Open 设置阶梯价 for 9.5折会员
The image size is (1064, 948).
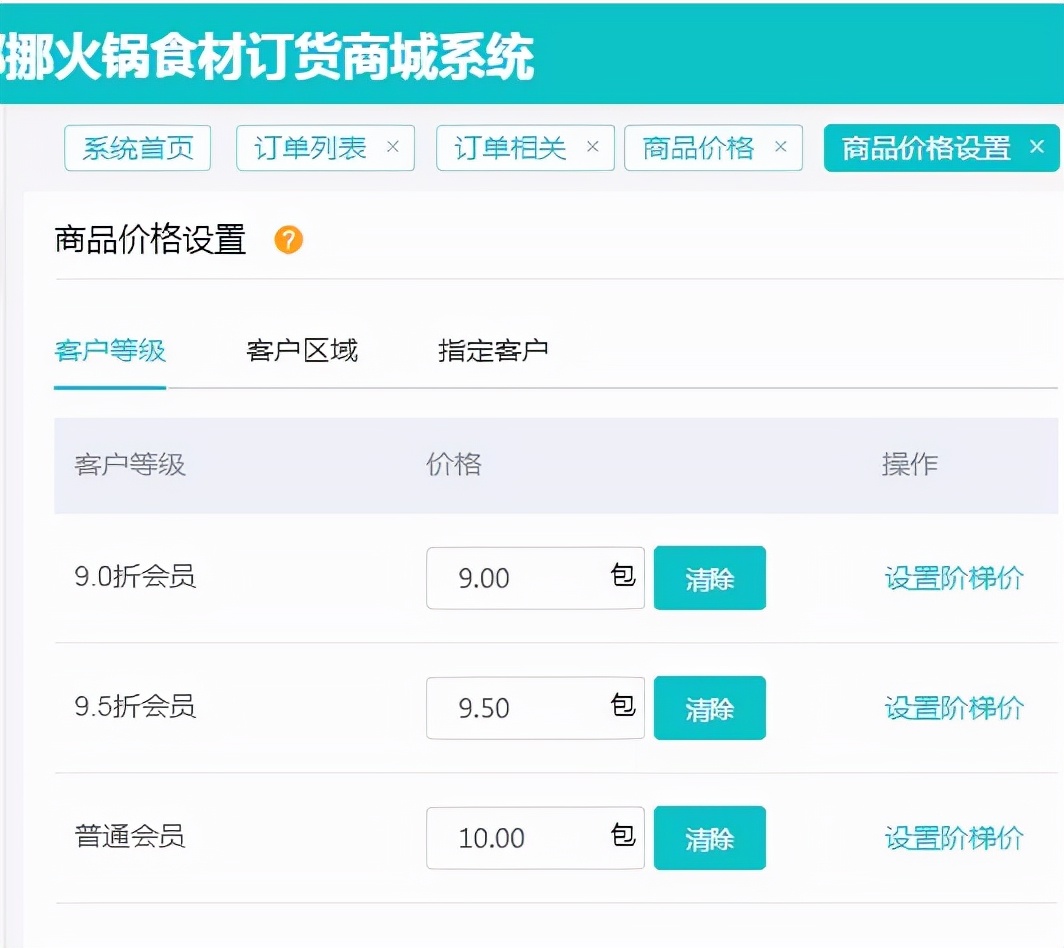[x=953, y=708]
